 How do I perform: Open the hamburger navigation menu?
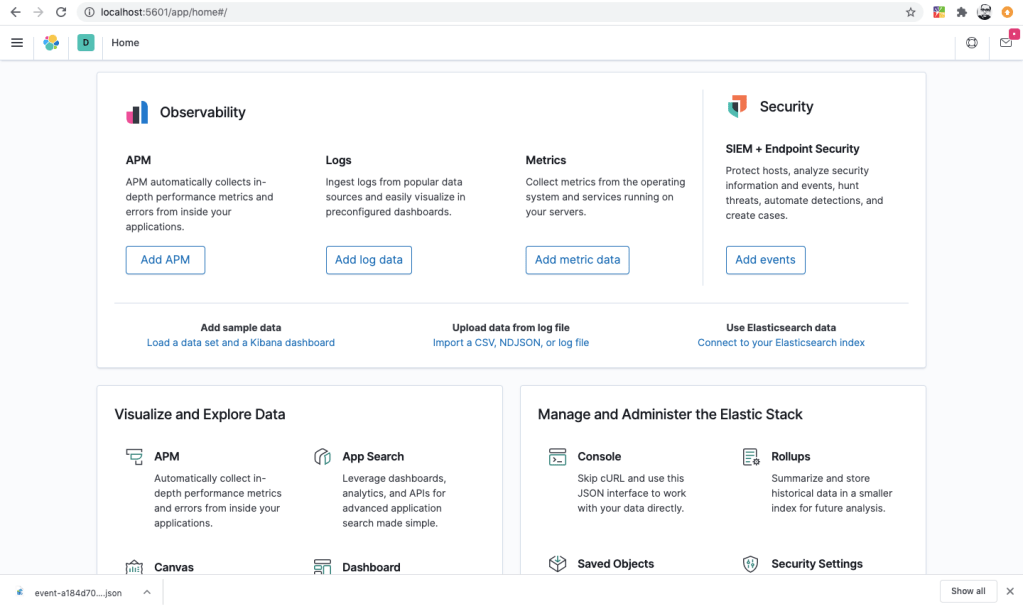[17, 43]
